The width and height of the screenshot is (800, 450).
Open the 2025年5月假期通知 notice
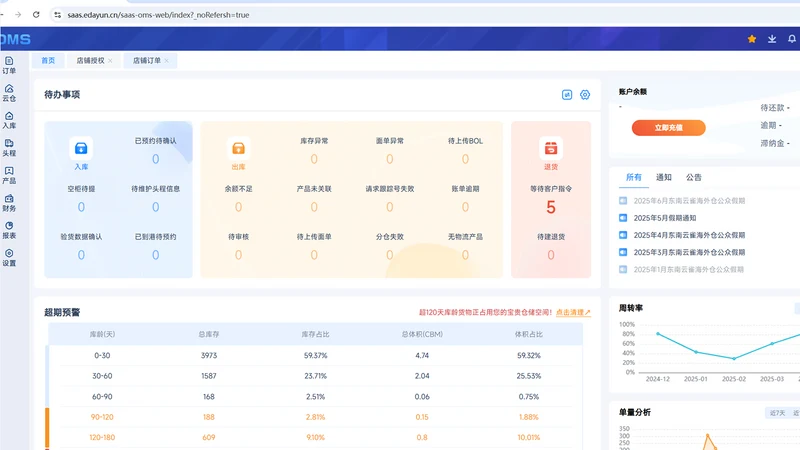click(x=665, y=218)
